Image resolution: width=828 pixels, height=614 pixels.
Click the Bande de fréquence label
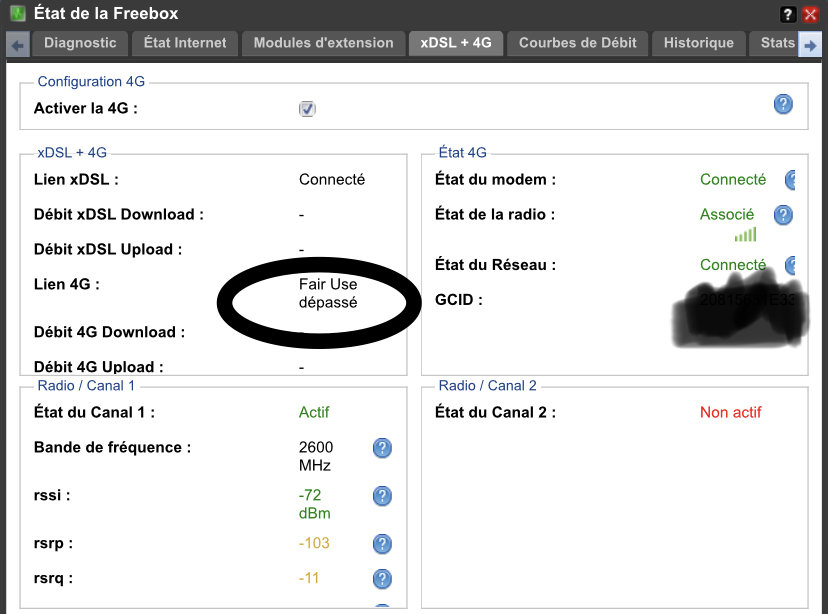pyautogui.click(x=112, y=448)
